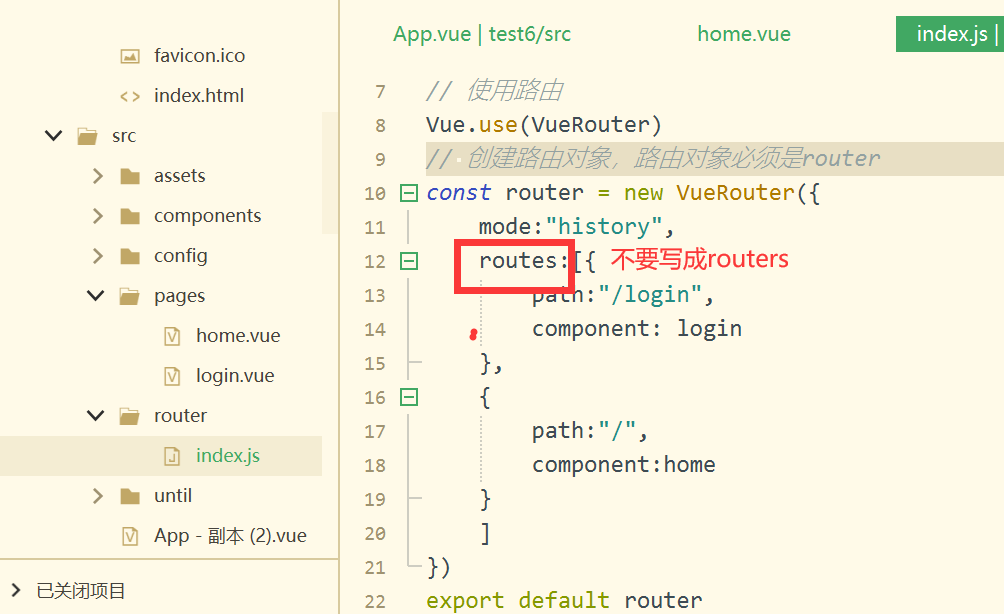Screen dimensions: 1004x614
Task: Expand the components folder
Action: coord(97,216)
